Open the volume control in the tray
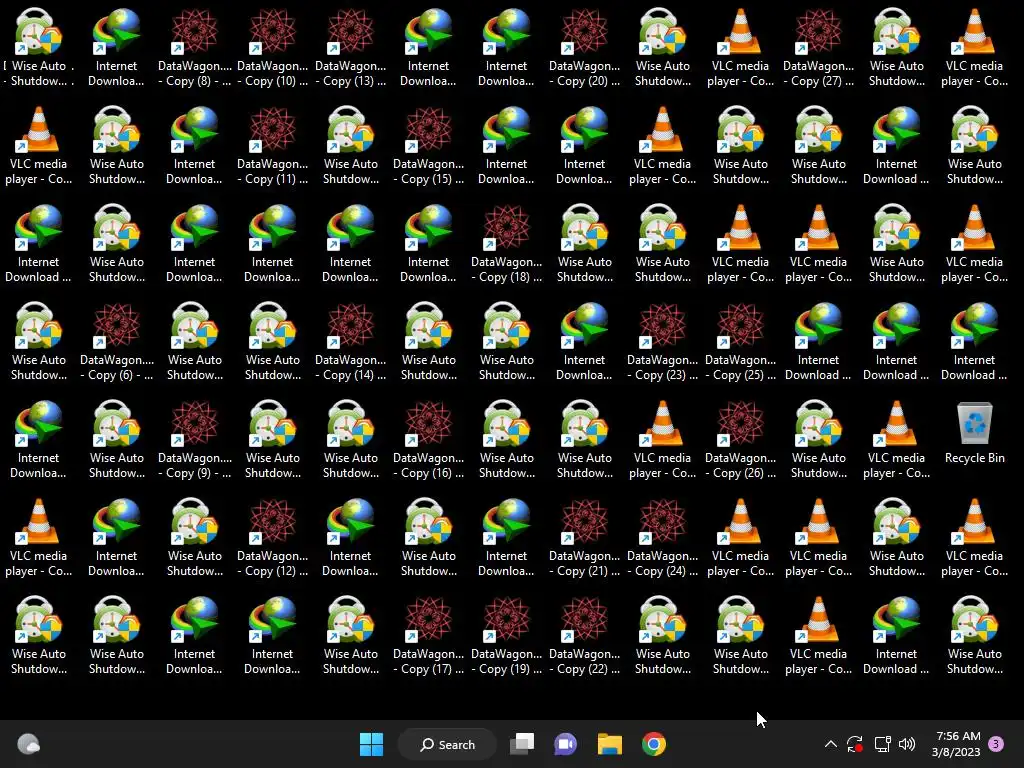The width and height of the screenshot is (1024, 768). [x=906, y=744]
